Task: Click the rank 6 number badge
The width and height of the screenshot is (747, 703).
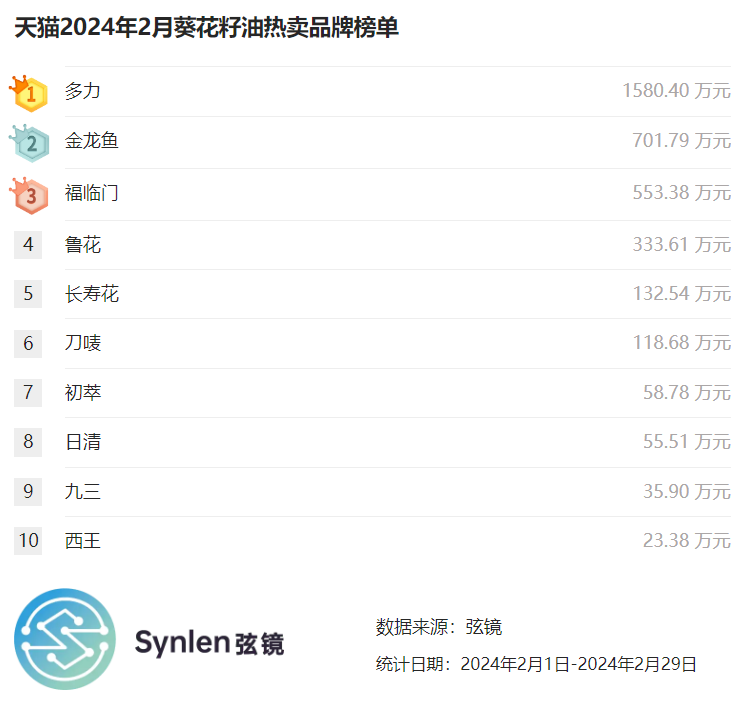Action: (x=28, y=343)
